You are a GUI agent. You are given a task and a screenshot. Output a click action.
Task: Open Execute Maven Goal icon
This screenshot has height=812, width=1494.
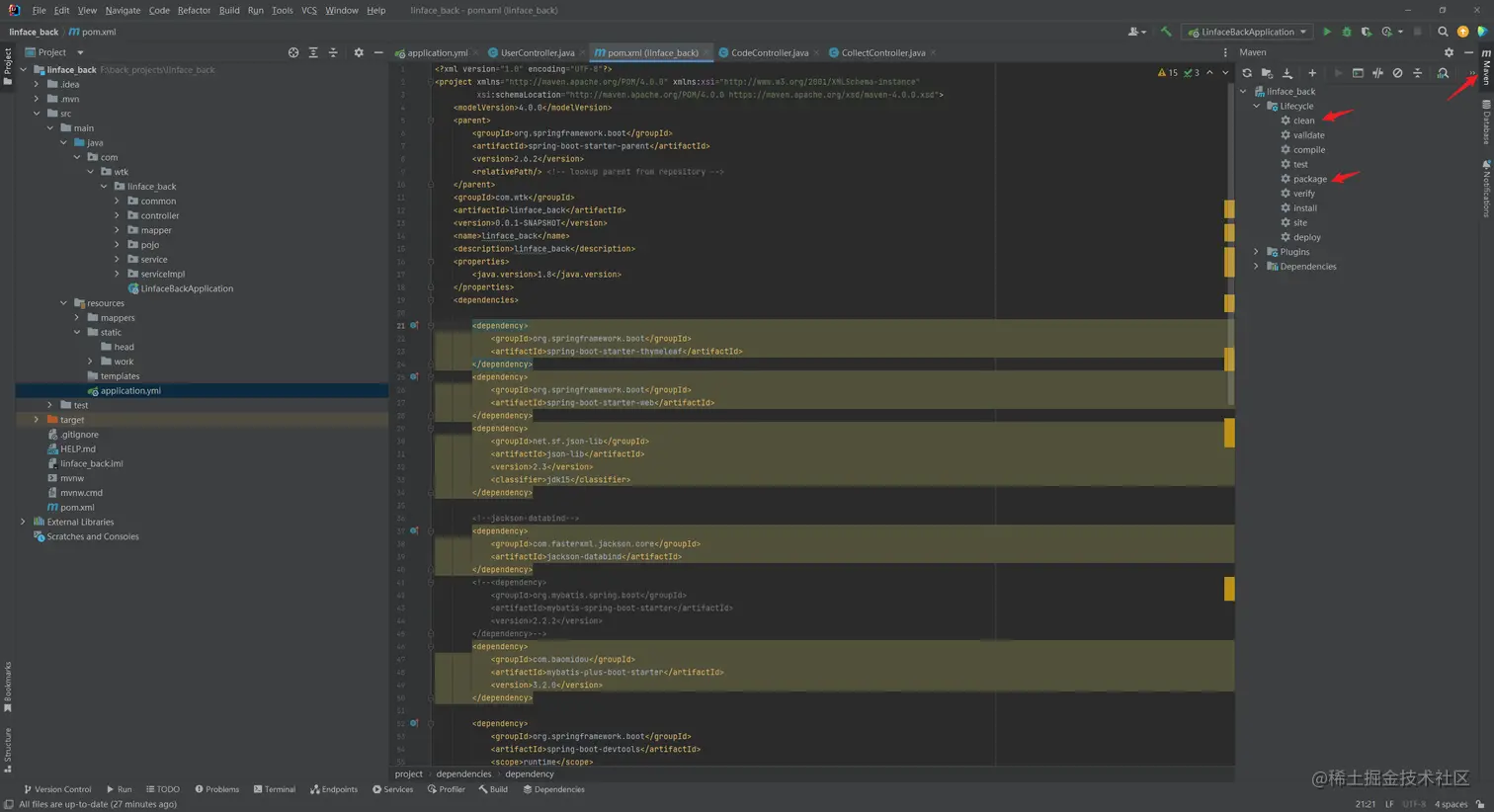tap(1358, 73)
